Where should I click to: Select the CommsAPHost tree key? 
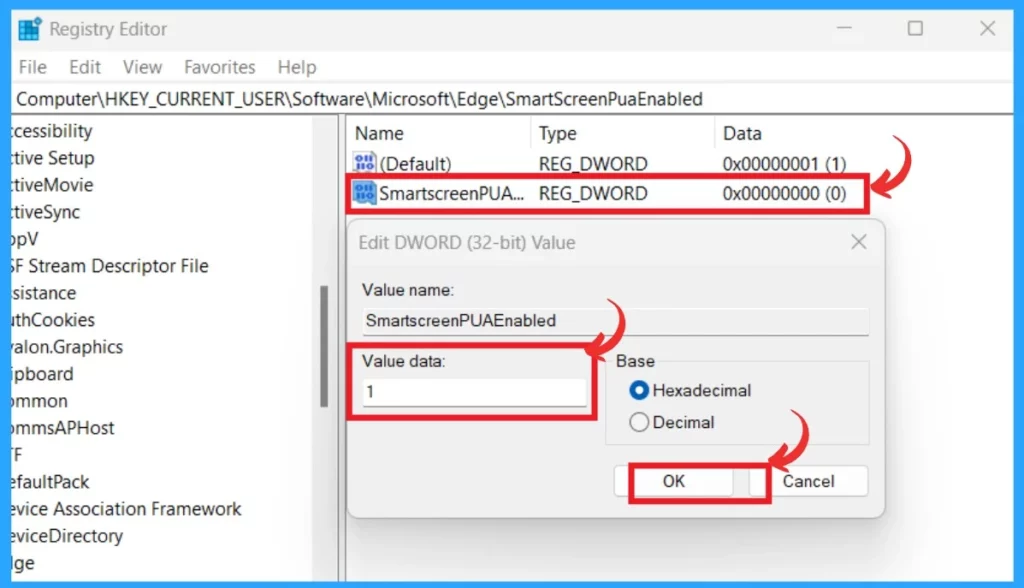tap(63, 428)
